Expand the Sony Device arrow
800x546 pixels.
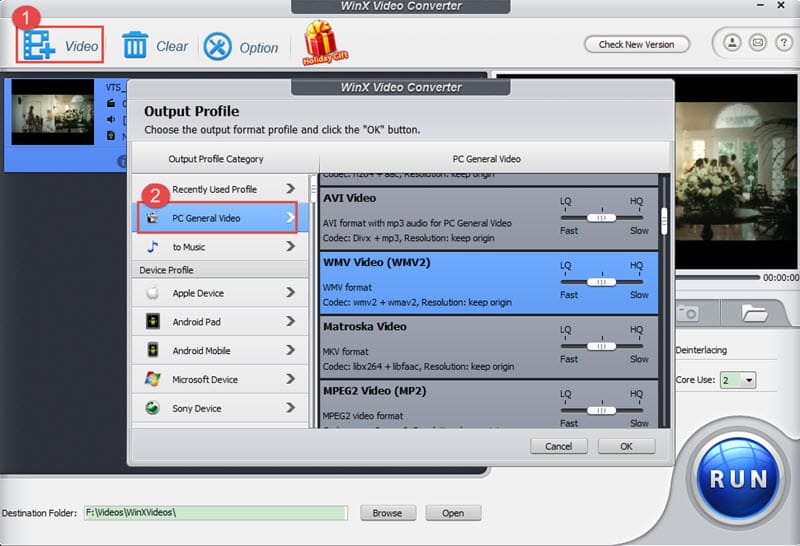coord(291,408)
